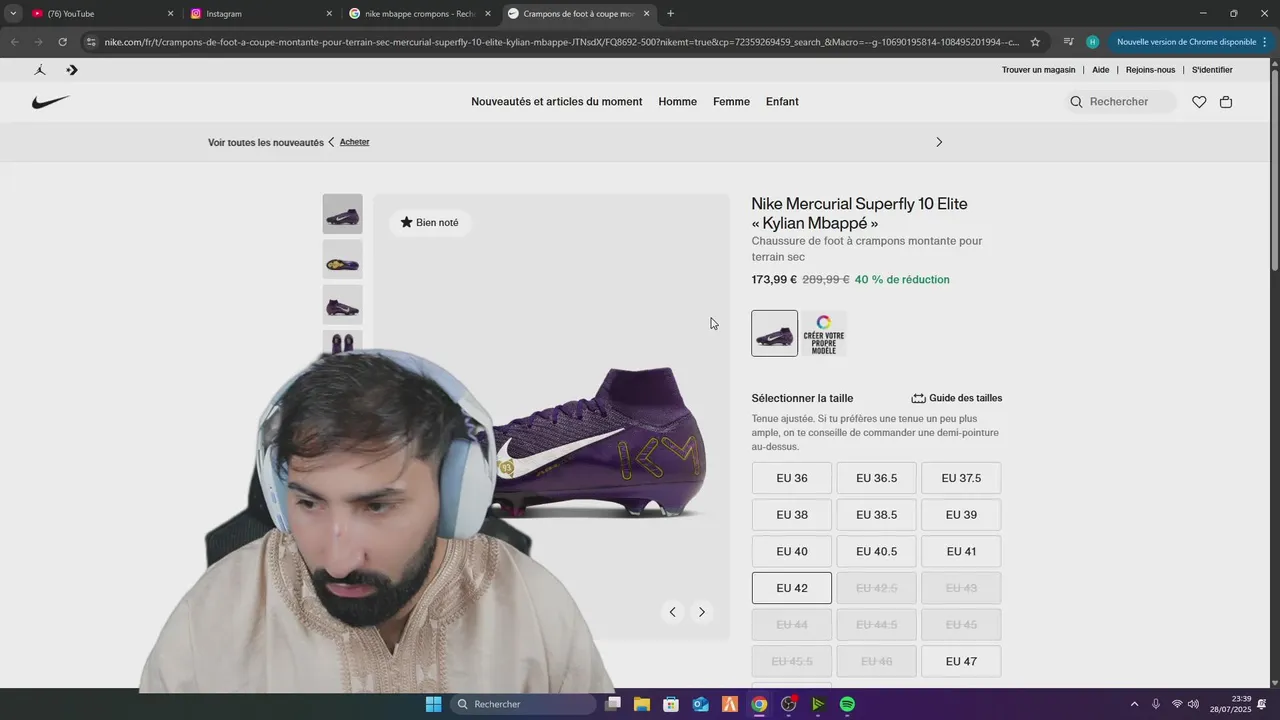This screenshot has height=720, width=1280.
Task: Select size EU 47
Action: (x=961, y=661)
